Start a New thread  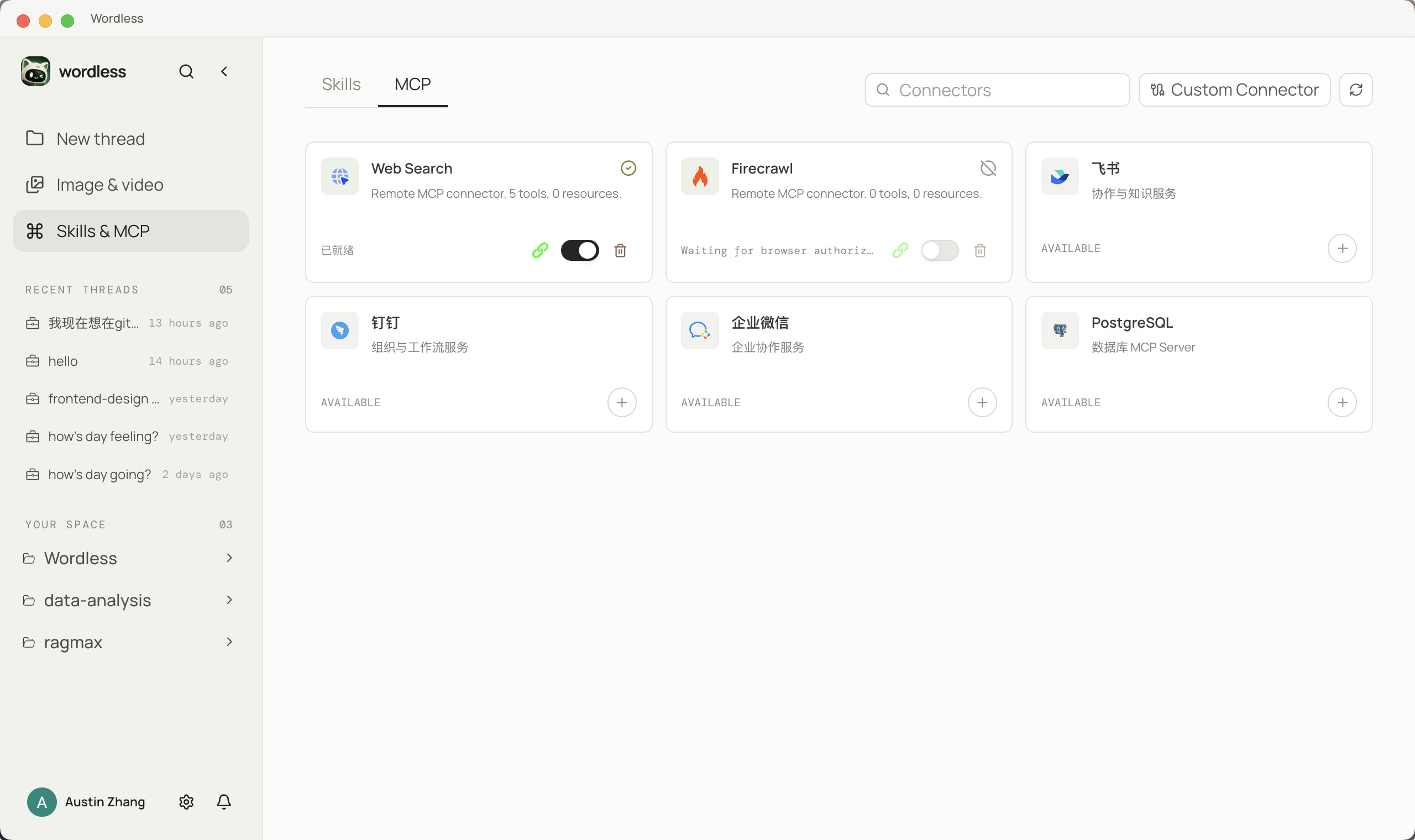131,139
